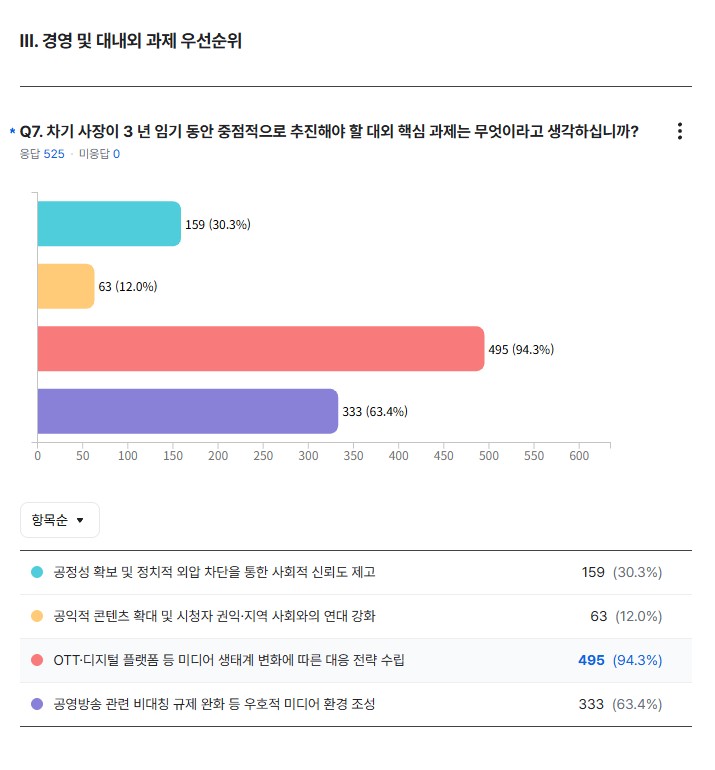Viewport: 715px width, 770px height.
Task: Click the purple bar showing 333 (63.4%)
Action: pyautogui.click(x=188, y=411)
